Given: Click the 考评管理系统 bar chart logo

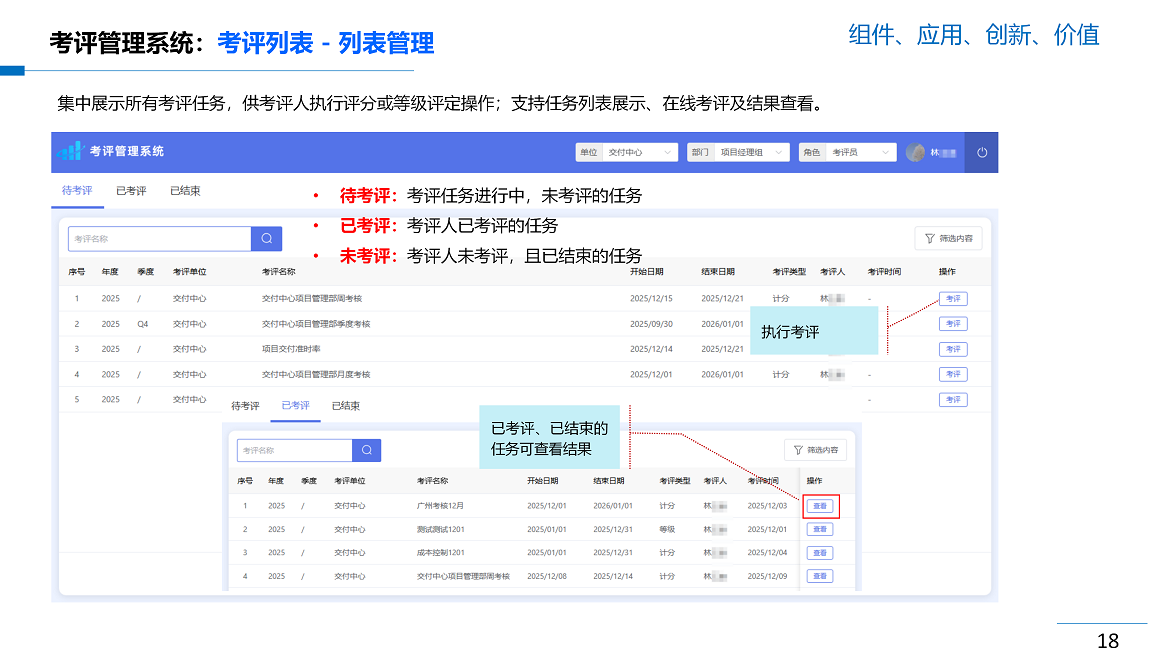Looking at the screenshot, I should (x=70, y=151).
